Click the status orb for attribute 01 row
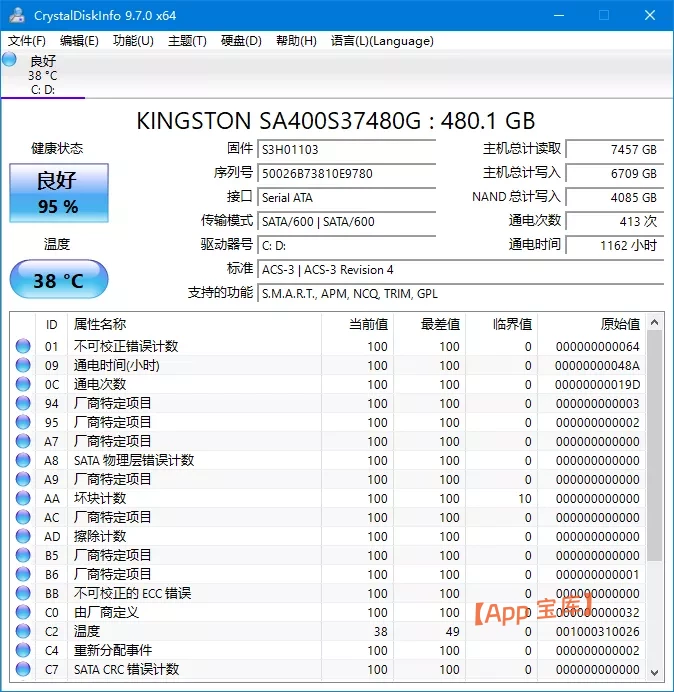The image size is (674, 692). (23, 347)
